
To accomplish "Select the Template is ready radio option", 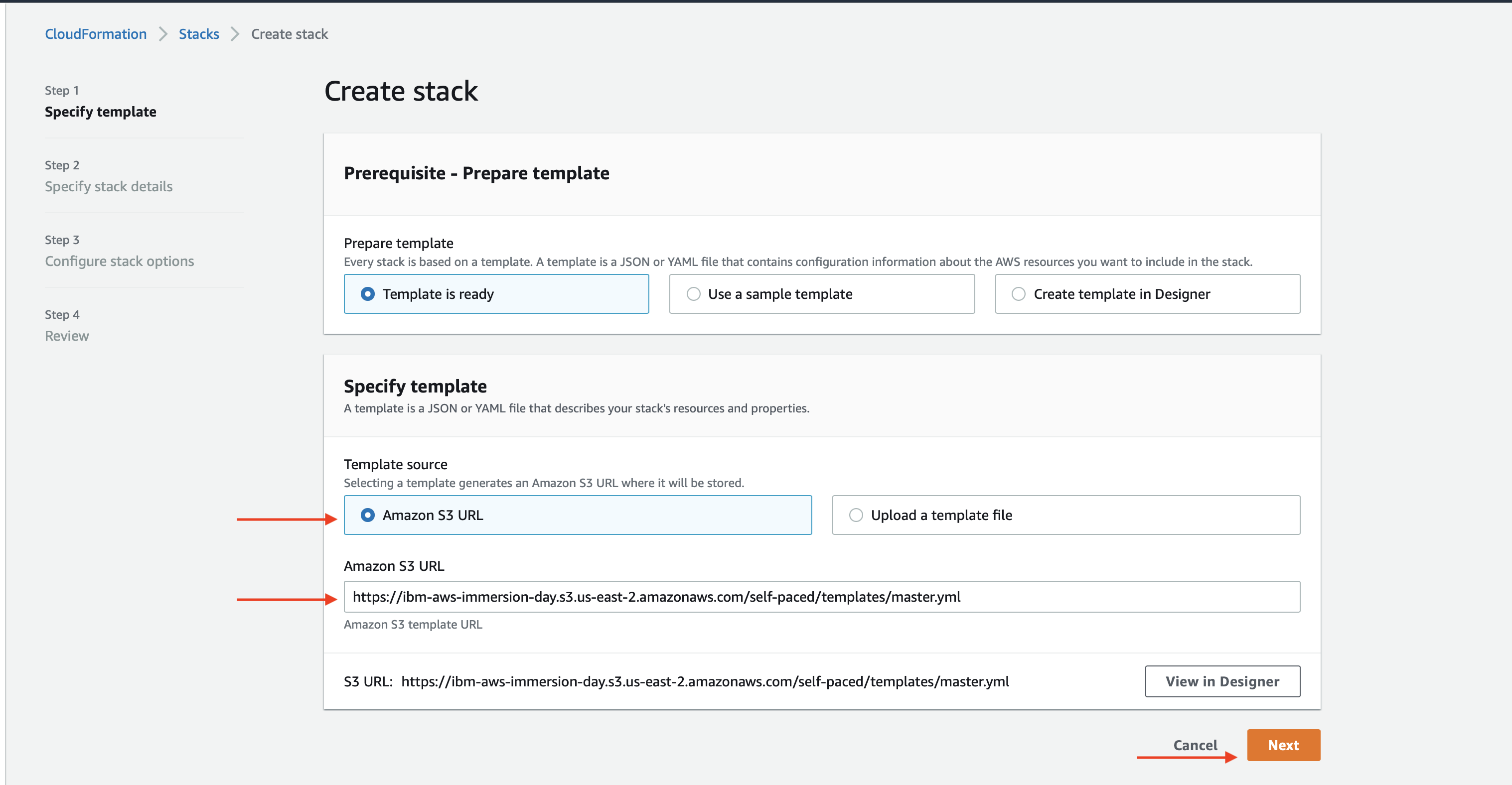I will (496, 294).
